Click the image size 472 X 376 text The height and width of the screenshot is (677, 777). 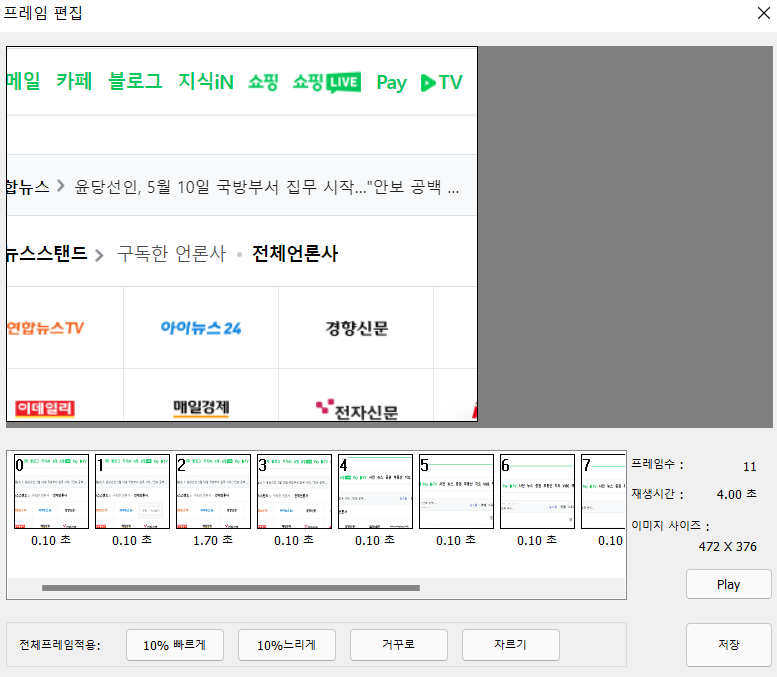pos(727,546)
